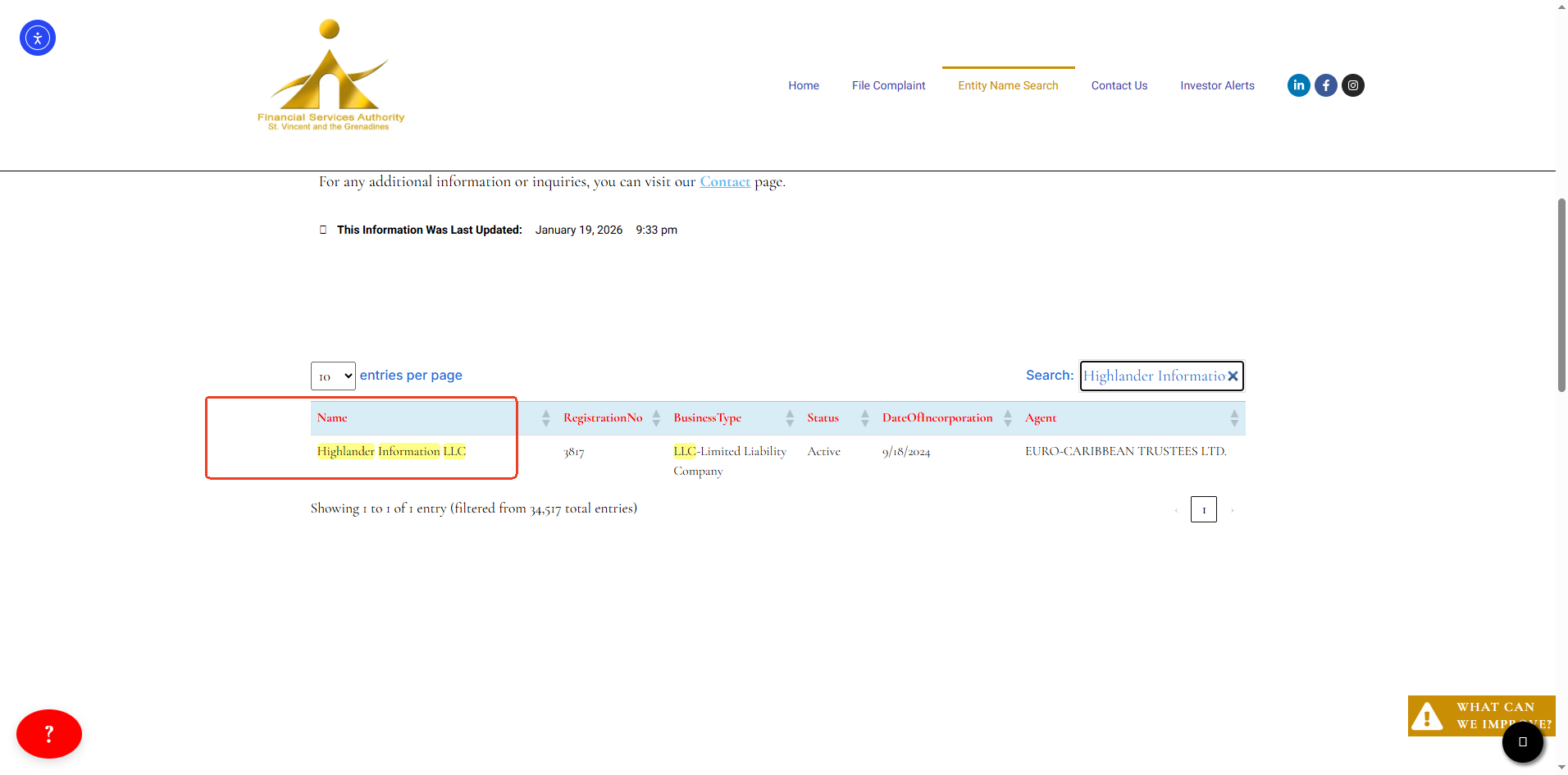This screenshot has height=775, width=1568.
Task: Click the page vertical scrollbar thumb
Action: point(1561,295)
